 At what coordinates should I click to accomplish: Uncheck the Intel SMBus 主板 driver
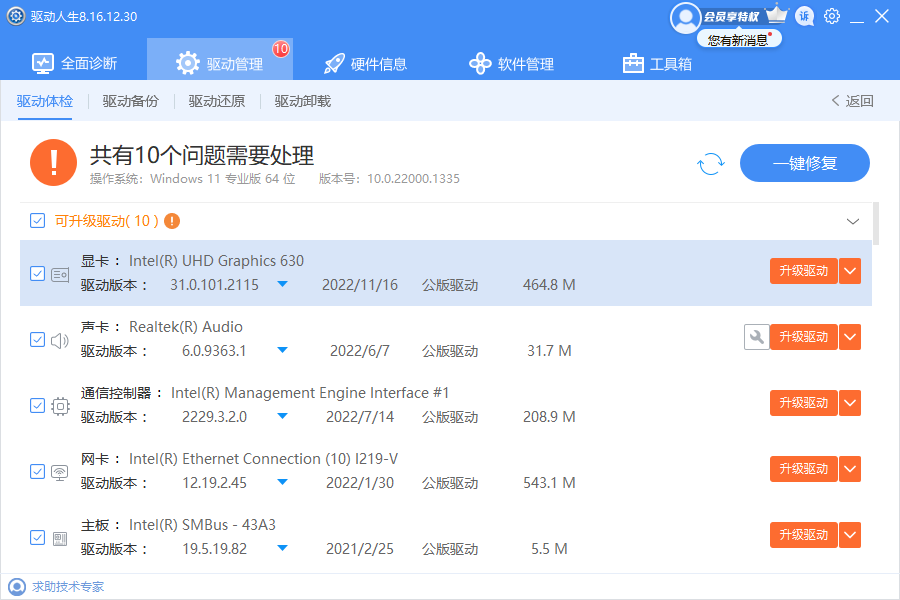point(38,535)
